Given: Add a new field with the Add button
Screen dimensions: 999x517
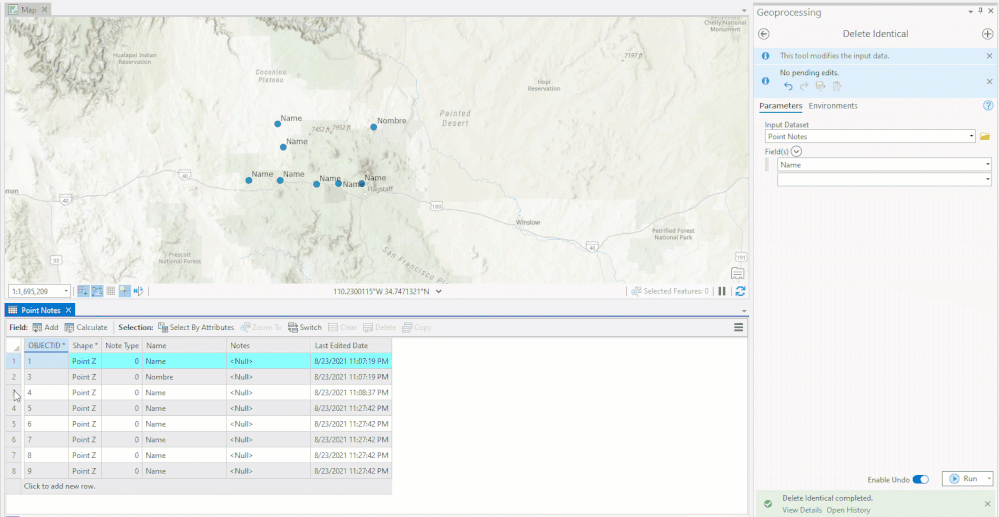Looking at the screenshot, I should [45, 327].
